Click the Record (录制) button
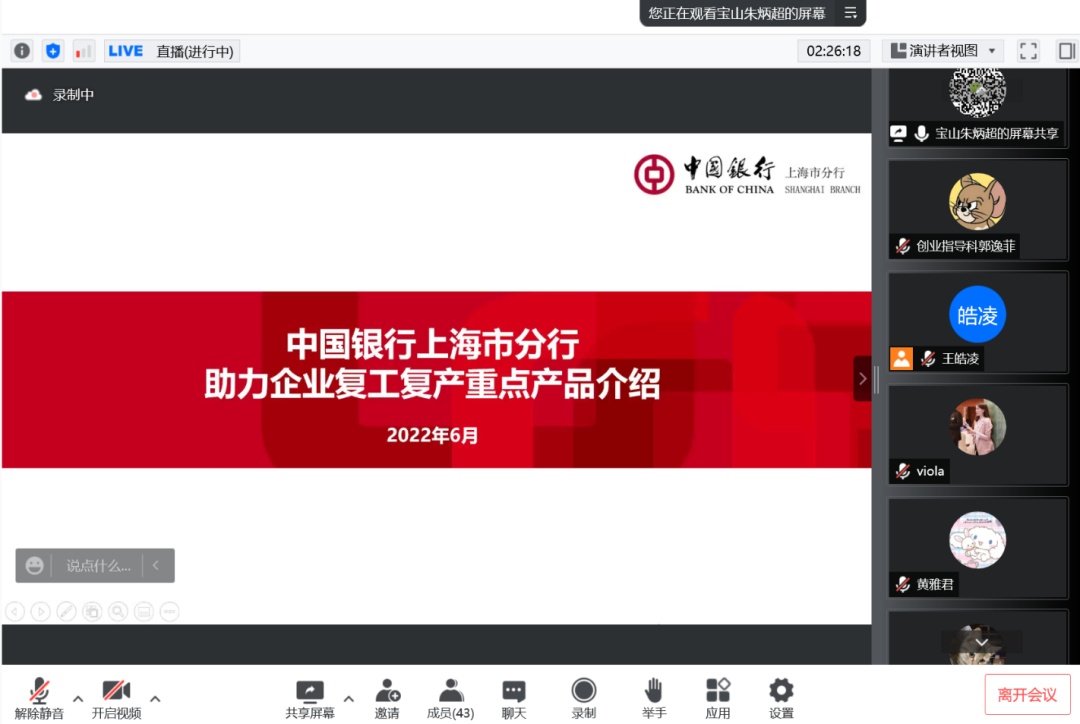Image resolution: width=1080 pixels, height=724 pixels. [584, 698]
